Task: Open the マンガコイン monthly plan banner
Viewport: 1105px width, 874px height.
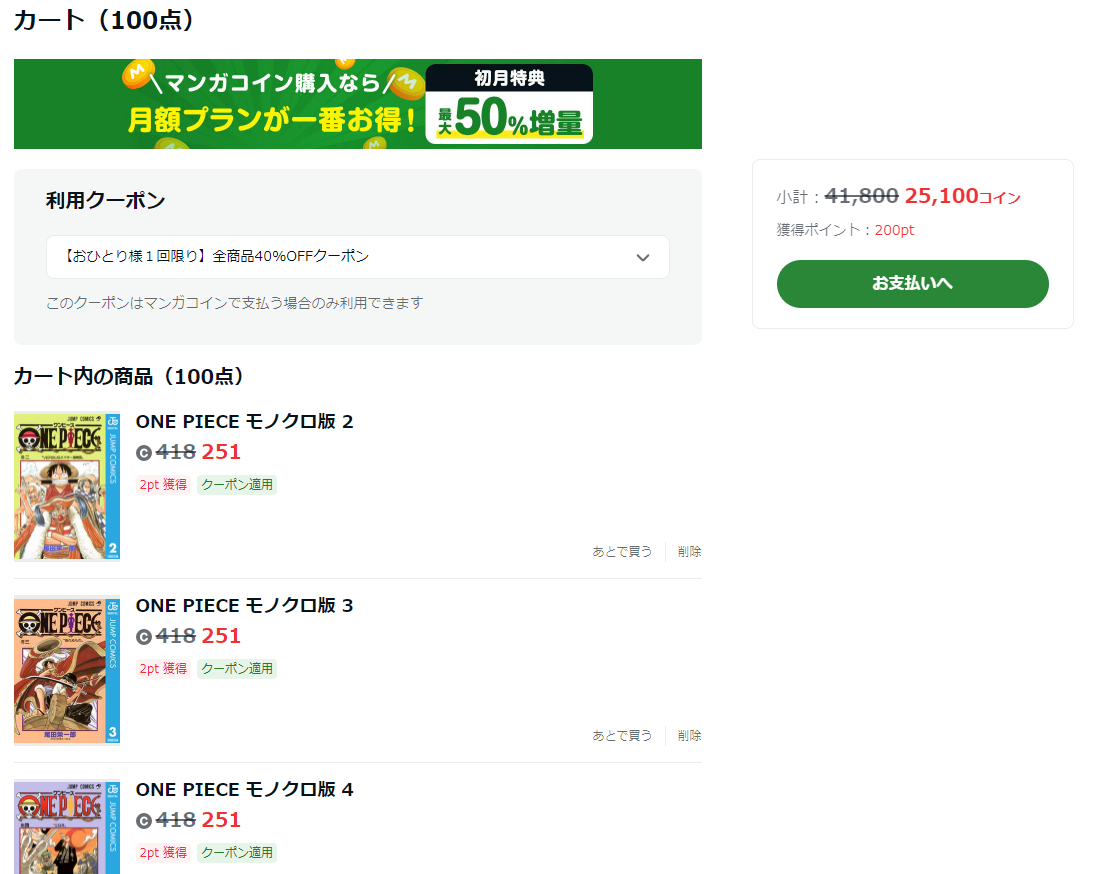Action: pyautogui.click(x=357, y=104)
